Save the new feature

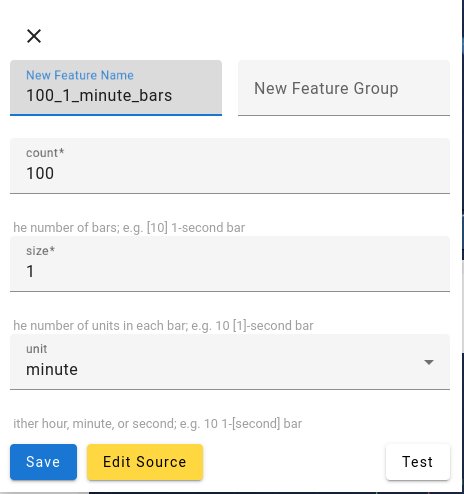click(x=43, y=462)
